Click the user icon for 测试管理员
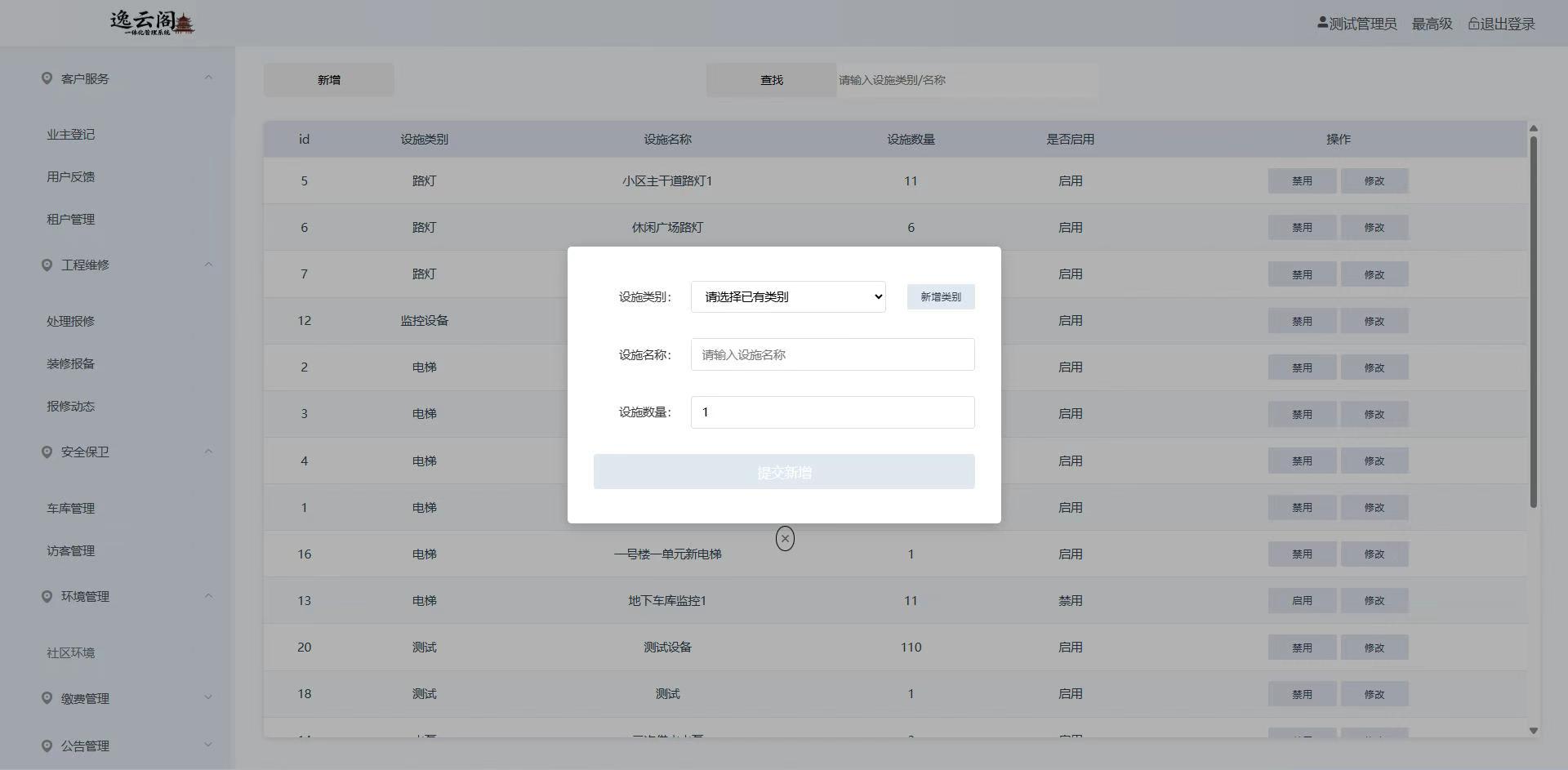The height and width of the screenshot is (770, 1568). (x=1322, y=24)
